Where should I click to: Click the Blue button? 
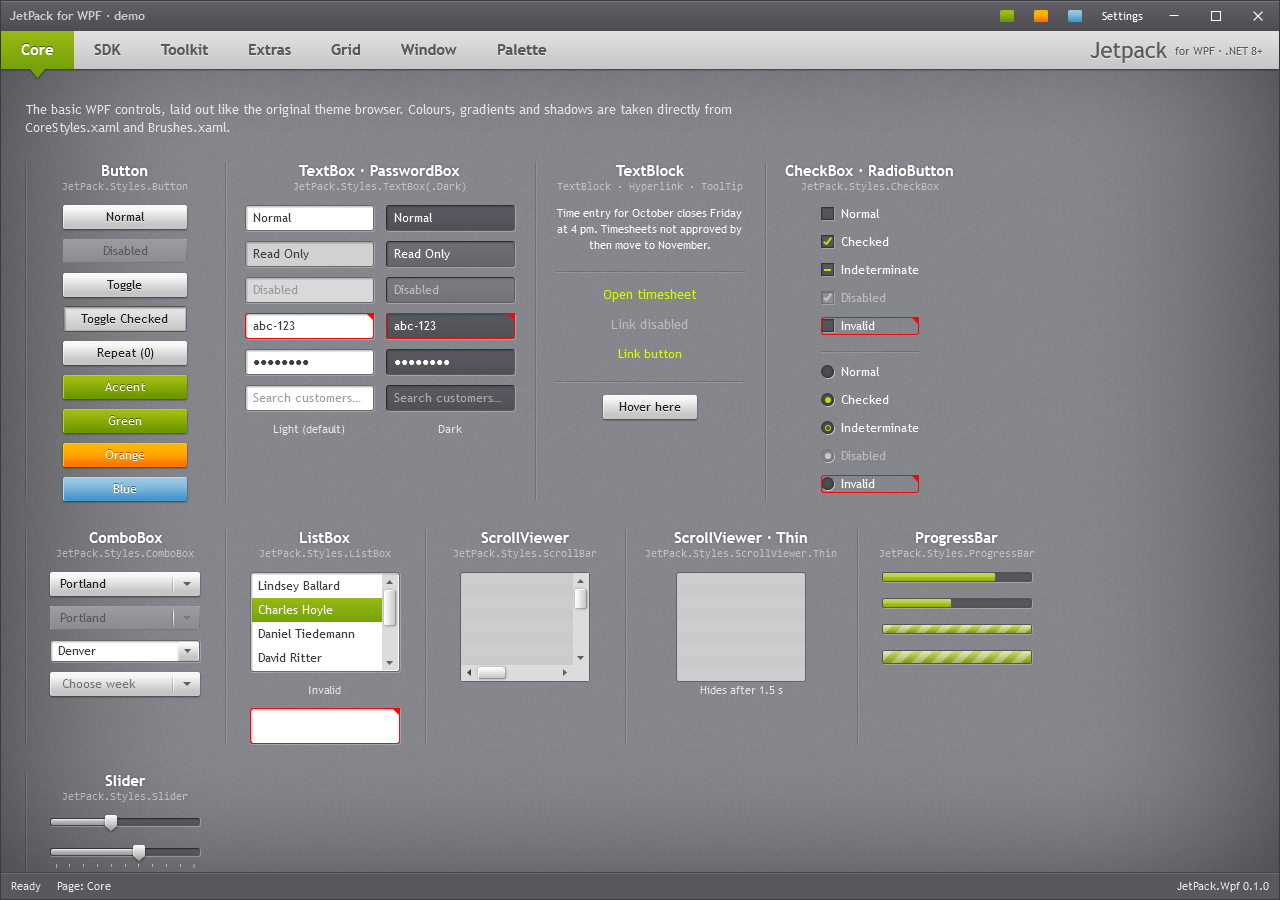click(125, 489)
